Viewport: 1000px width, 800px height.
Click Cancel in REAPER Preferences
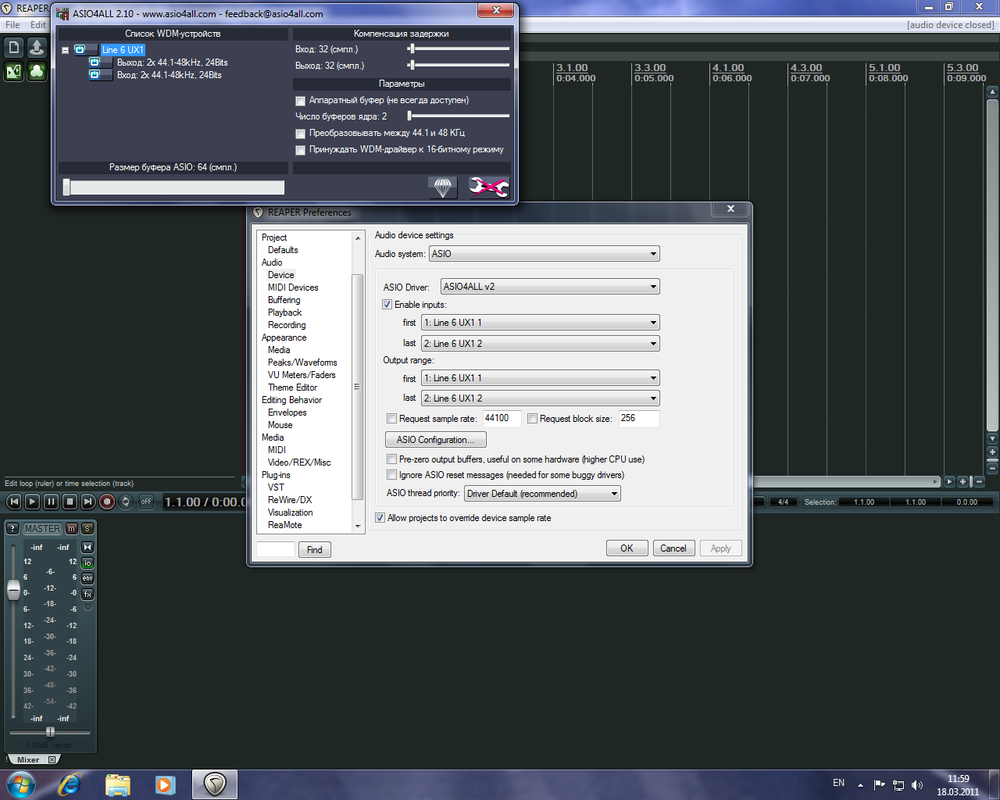[x=673, y=548]
